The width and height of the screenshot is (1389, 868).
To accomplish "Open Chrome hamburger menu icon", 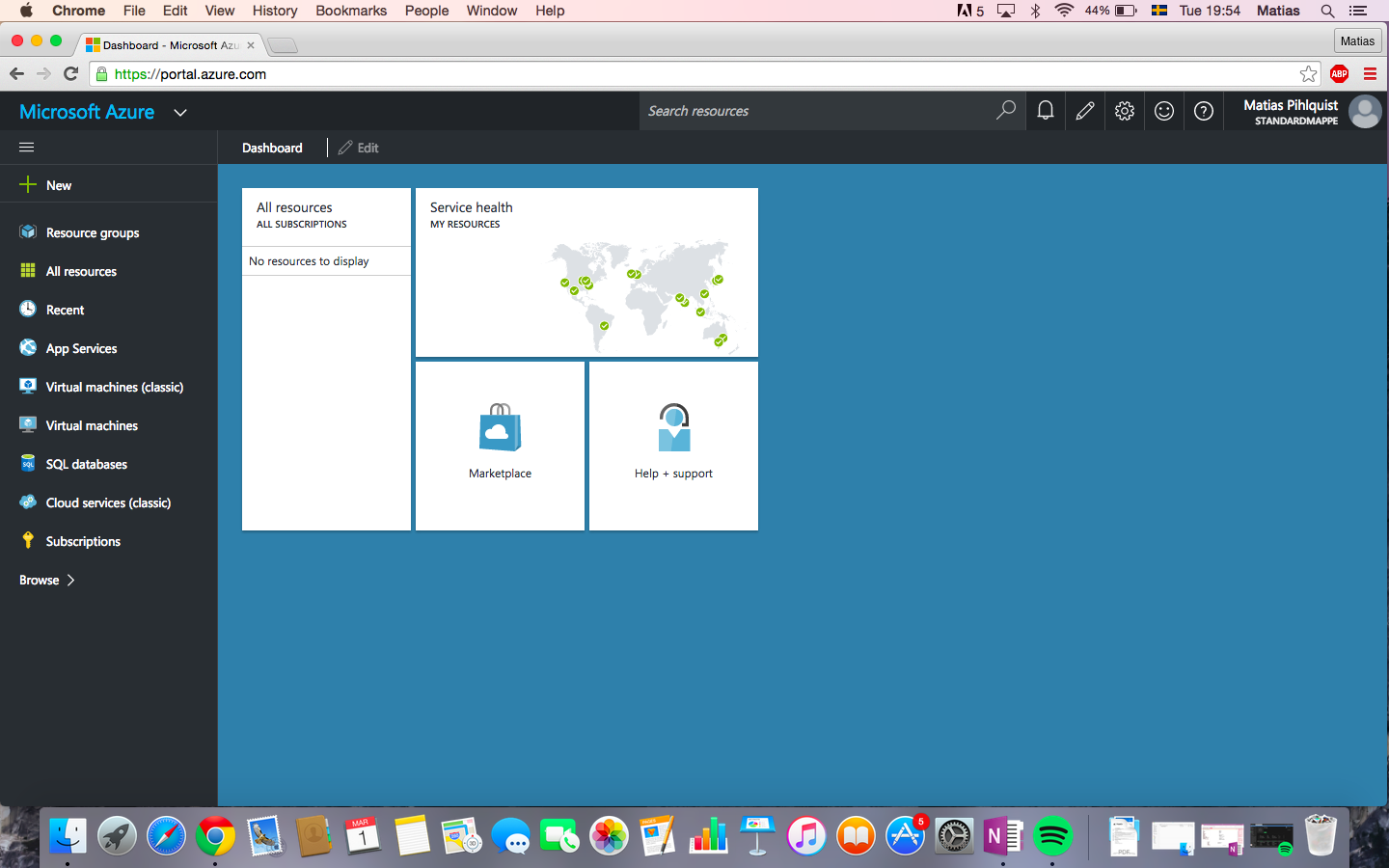I will [1370, 73].
